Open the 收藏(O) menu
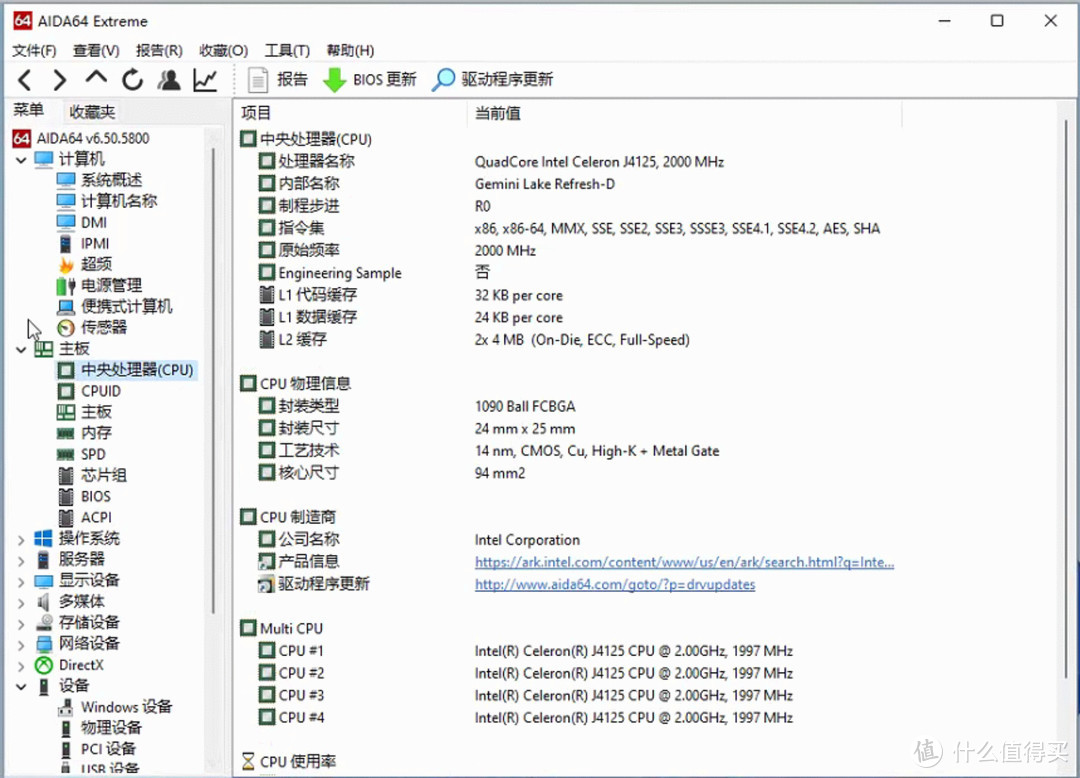 click(223, 50)
